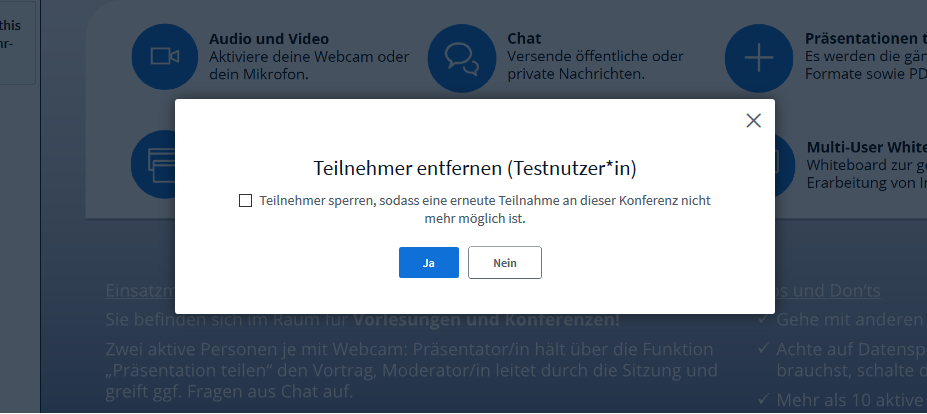Click the 'Teilnehmer entfernen (Testnutzer*in)' dialog title
The height and width of the screenshot is (414, 927).
(x=474, y=167)
